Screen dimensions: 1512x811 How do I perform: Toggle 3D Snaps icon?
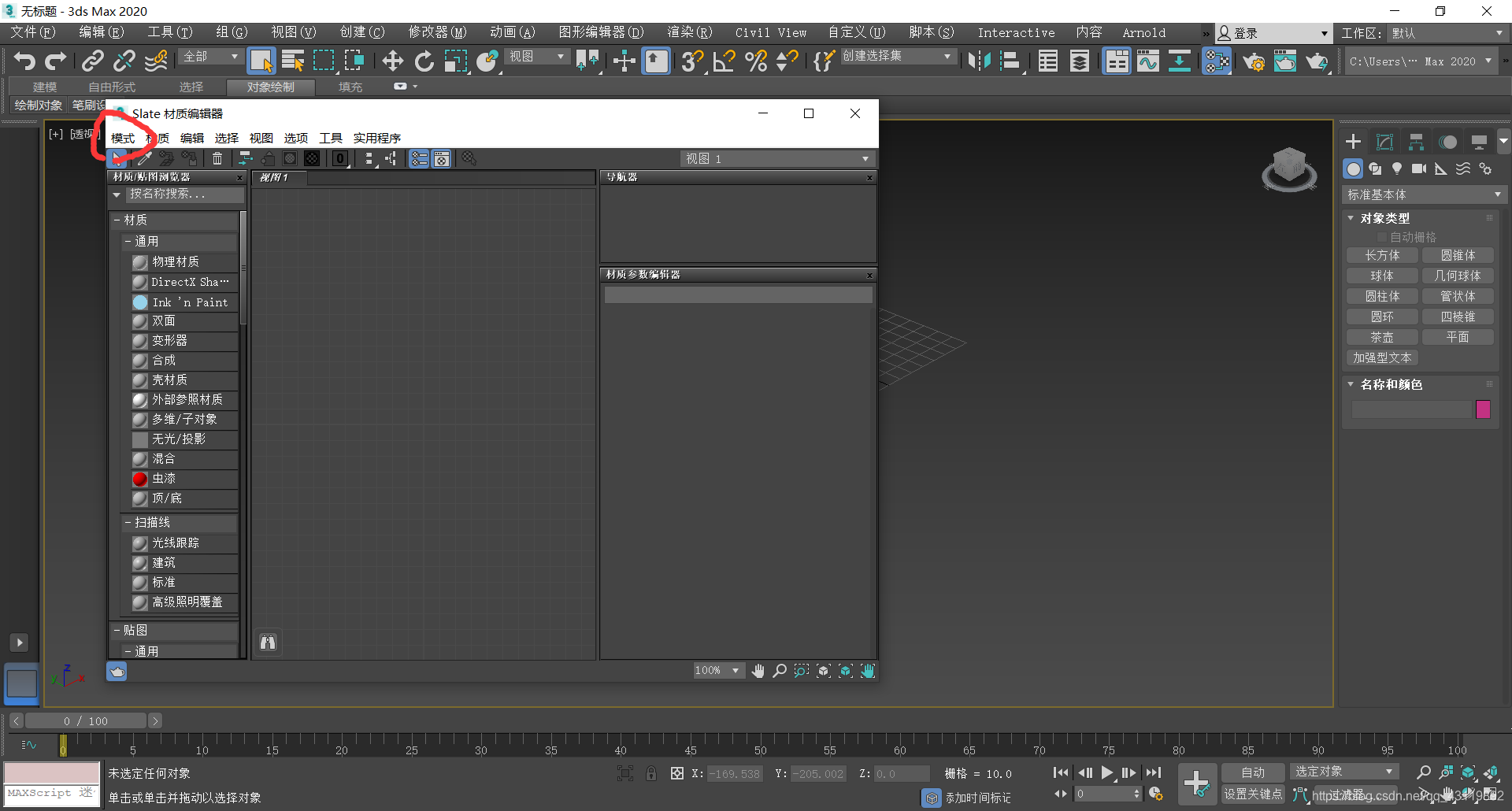click(692, 61)
